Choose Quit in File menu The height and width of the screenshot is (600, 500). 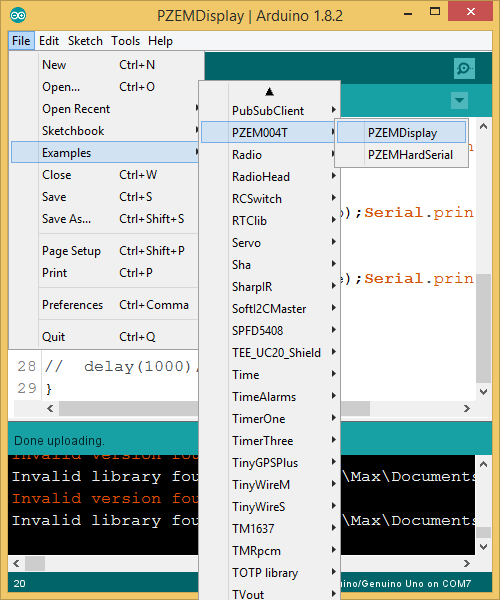[x=104, y=337]
